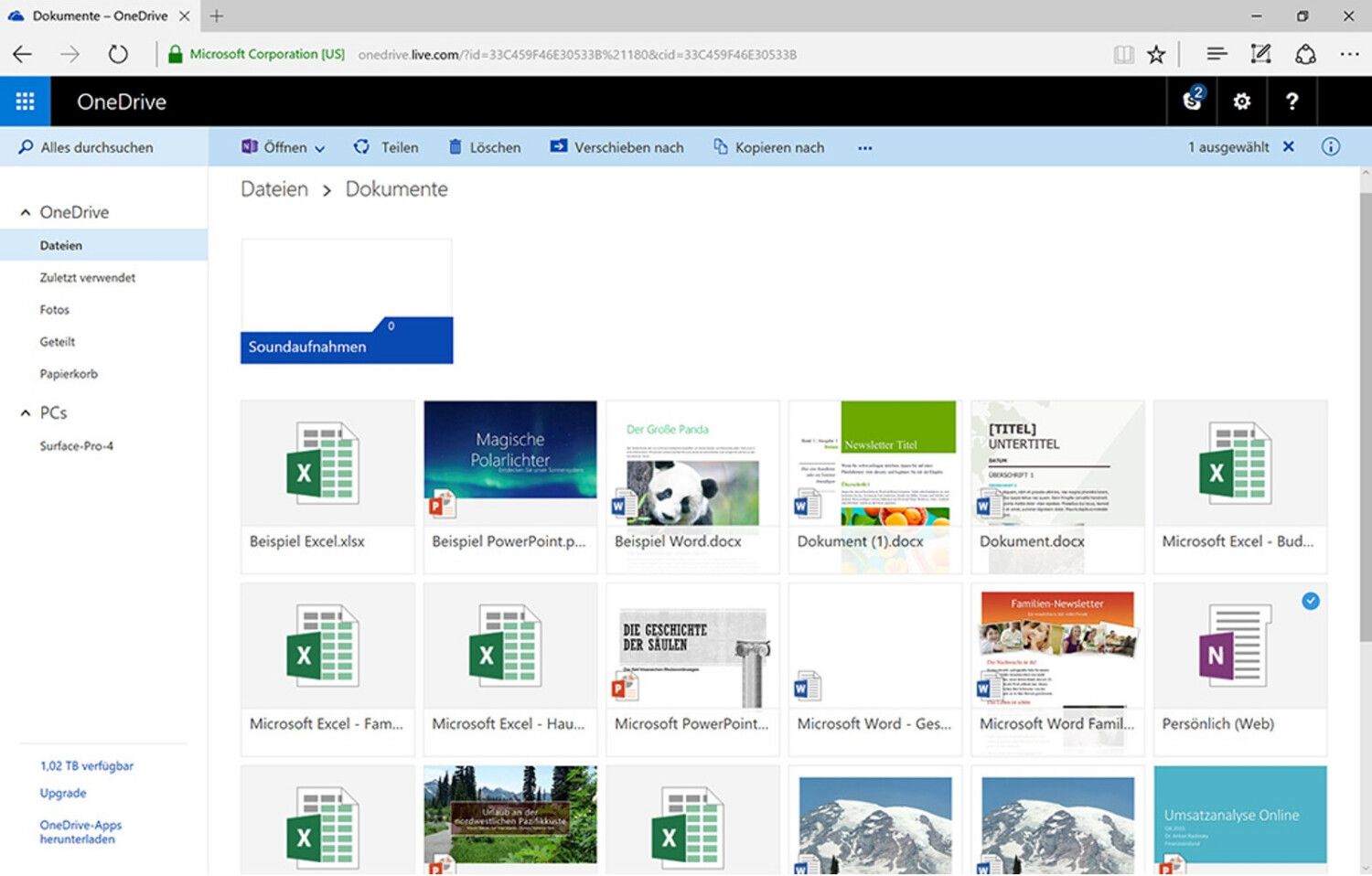Uncheck the Persönlich (Web) selection checkmark
Screen dimensions: 1372x876
coord(1310,601)
